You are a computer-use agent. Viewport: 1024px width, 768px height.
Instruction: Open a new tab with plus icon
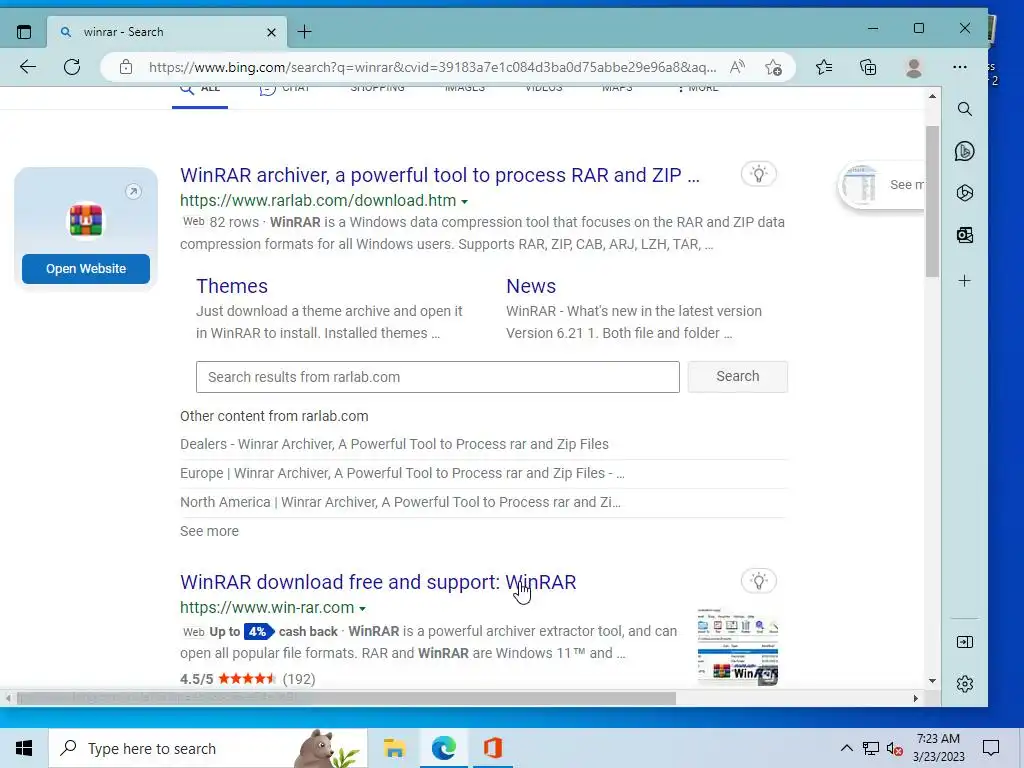click(304, 32)
